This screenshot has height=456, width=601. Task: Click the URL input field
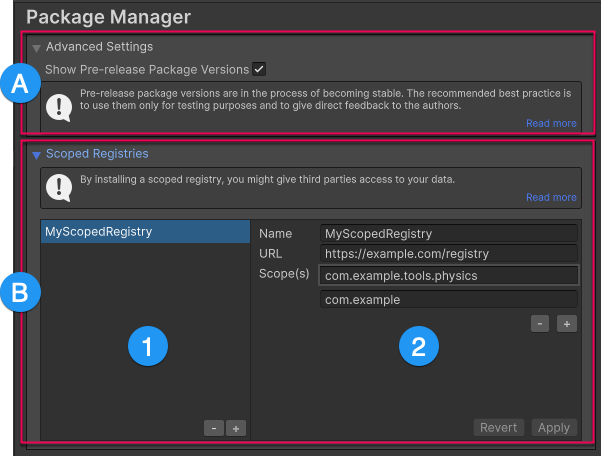pyautogui.click(x=448, y=254)
